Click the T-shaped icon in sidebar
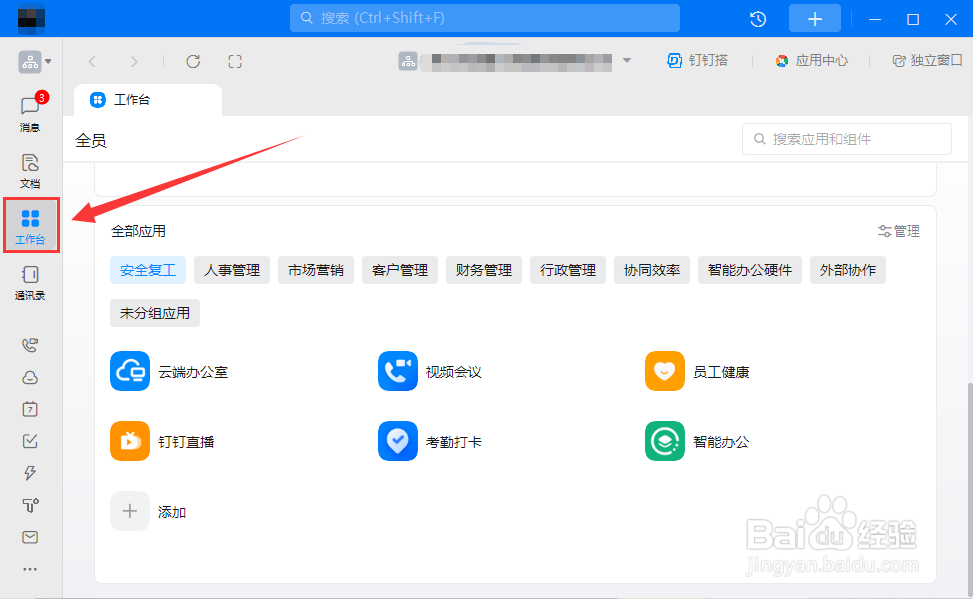 coord(30,505)
